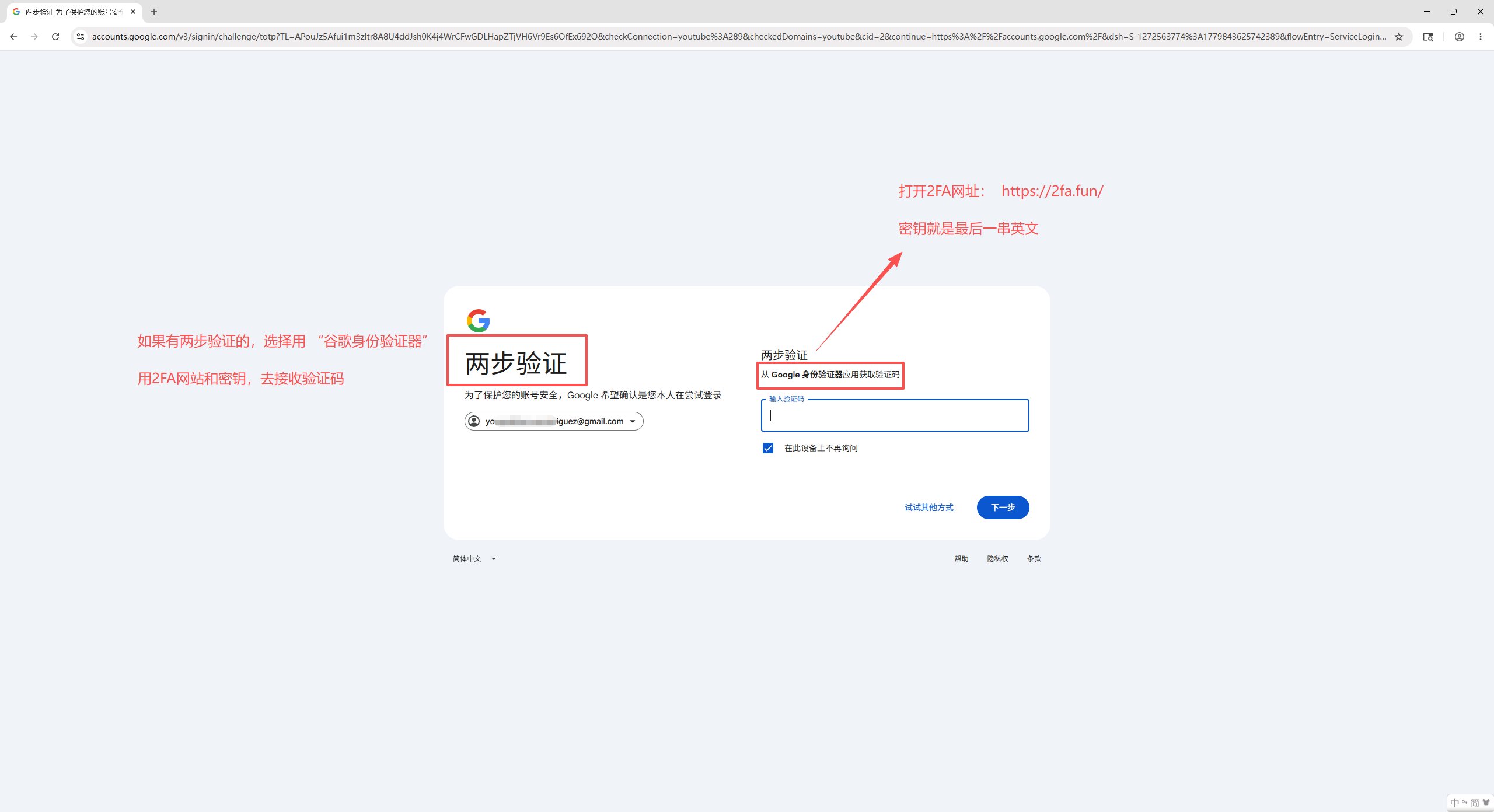This screenshot has height=812, width=1494.
Task: Click the Google logo on the card
Action: pos(479,321)
